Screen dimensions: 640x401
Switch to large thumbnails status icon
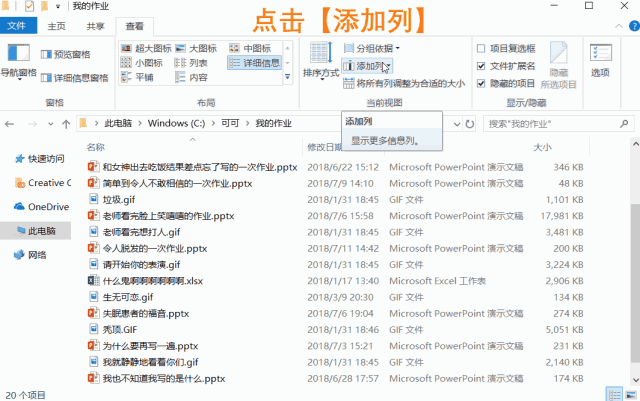coord(631,395)
